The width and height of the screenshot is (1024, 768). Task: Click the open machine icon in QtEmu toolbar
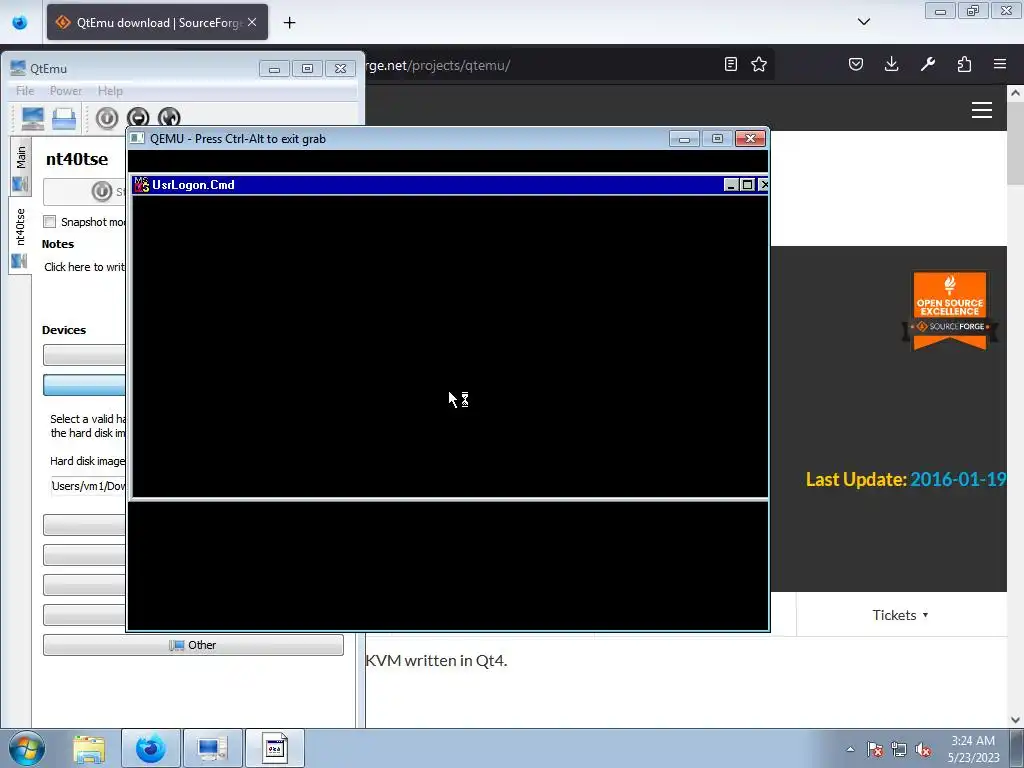point(64,118)
